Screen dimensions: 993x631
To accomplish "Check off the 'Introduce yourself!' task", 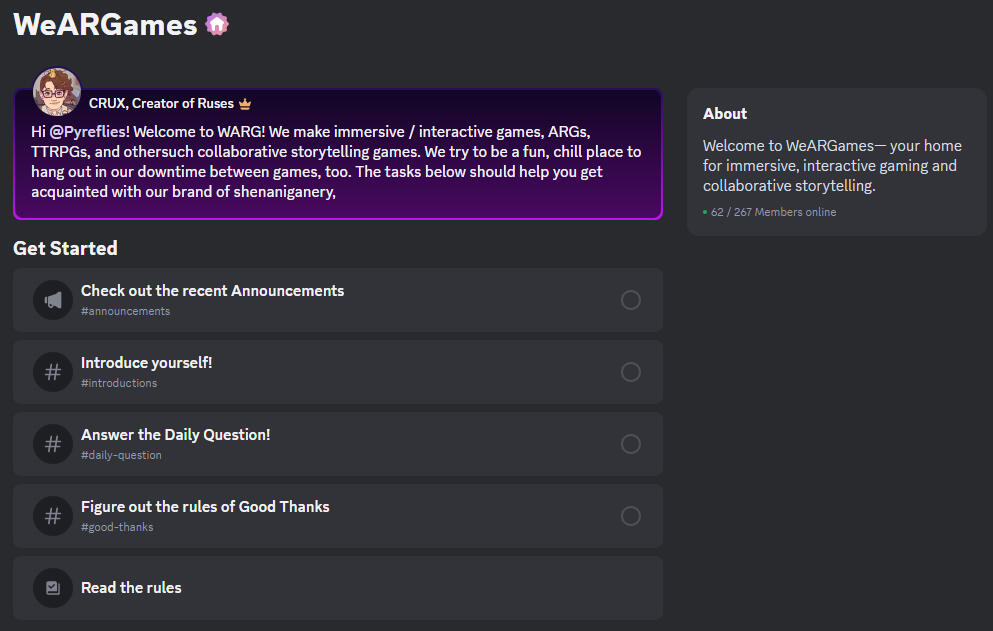I will (631, 372).
